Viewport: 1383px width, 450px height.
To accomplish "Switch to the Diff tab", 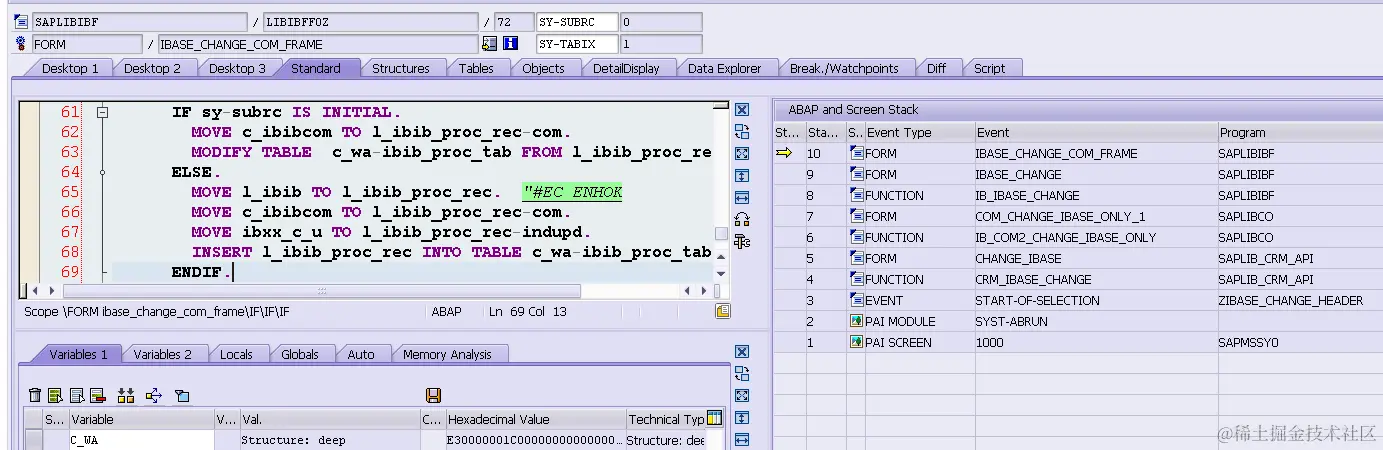I will (x=936, y=68).
